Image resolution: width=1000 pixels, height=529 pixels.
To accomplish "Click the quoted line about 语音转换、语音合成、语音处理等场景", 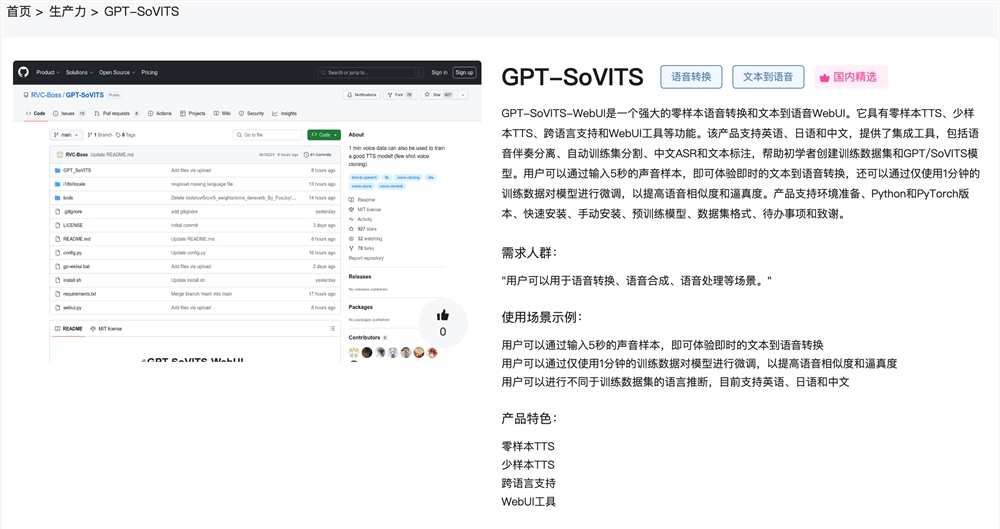I will point(636,281).
